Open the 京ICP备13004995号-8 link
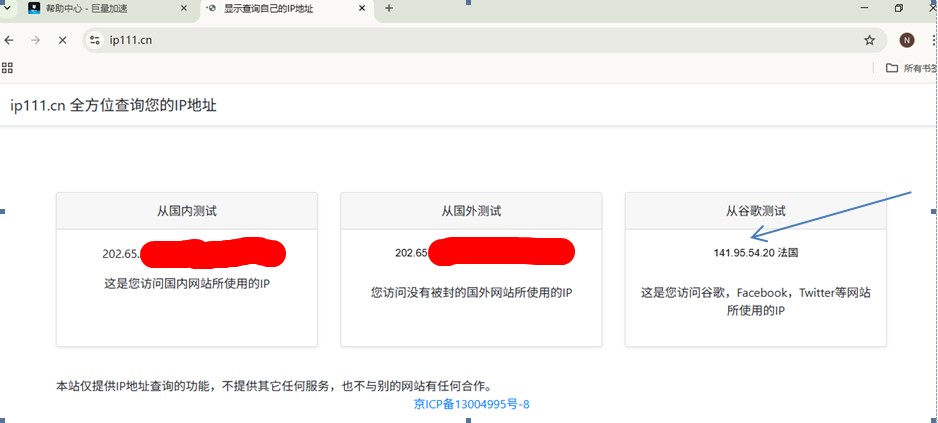The image size is (938, 423). (471, 405)
